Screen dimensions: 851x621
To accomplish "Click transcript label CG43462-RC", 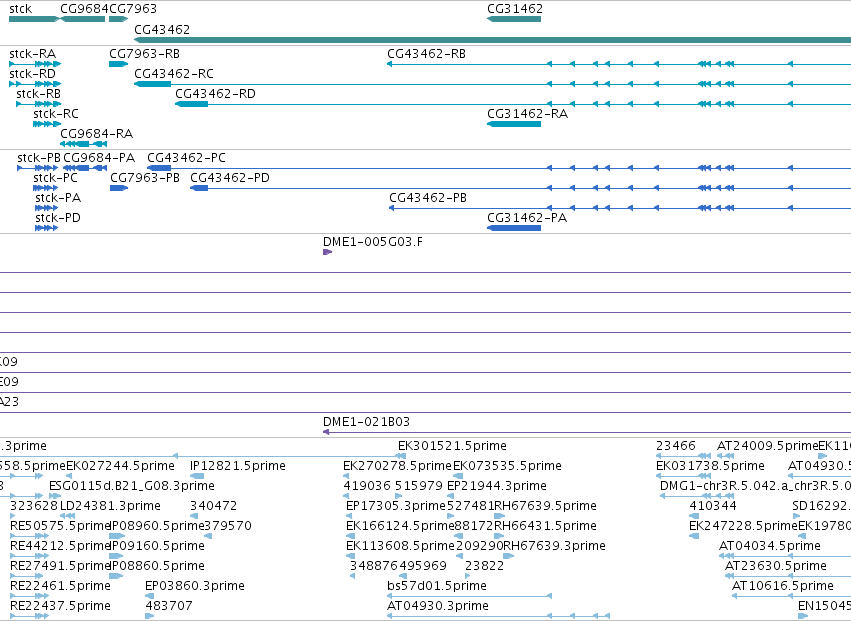I will pyautogui.click(x=174, y=73).
